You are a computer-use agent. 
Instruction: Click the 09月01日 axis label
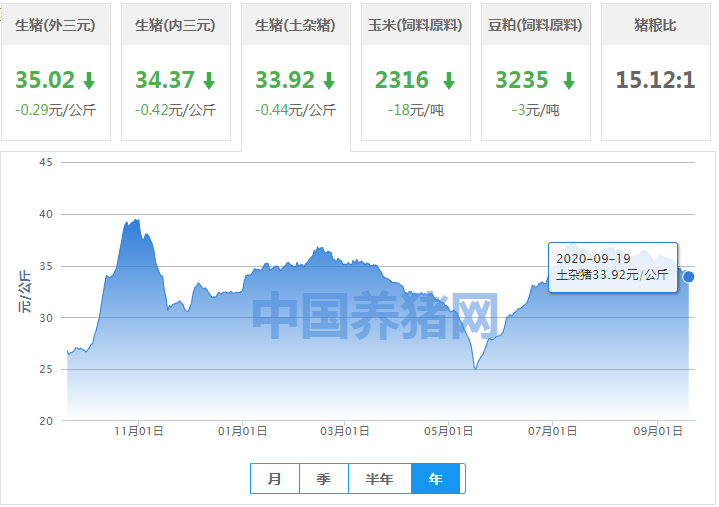click(x=658, y=431)
